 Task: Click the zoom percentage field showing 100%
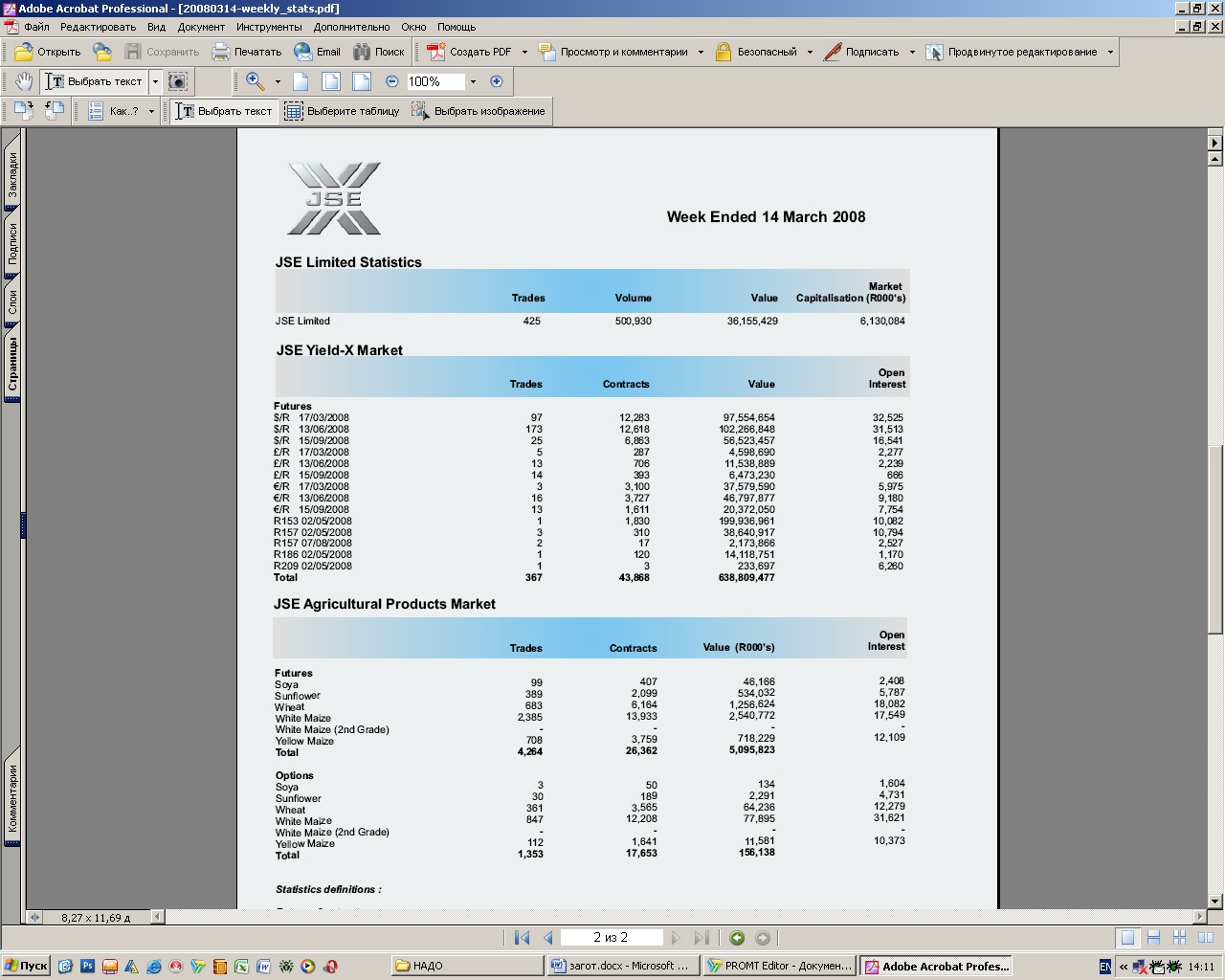435,81
